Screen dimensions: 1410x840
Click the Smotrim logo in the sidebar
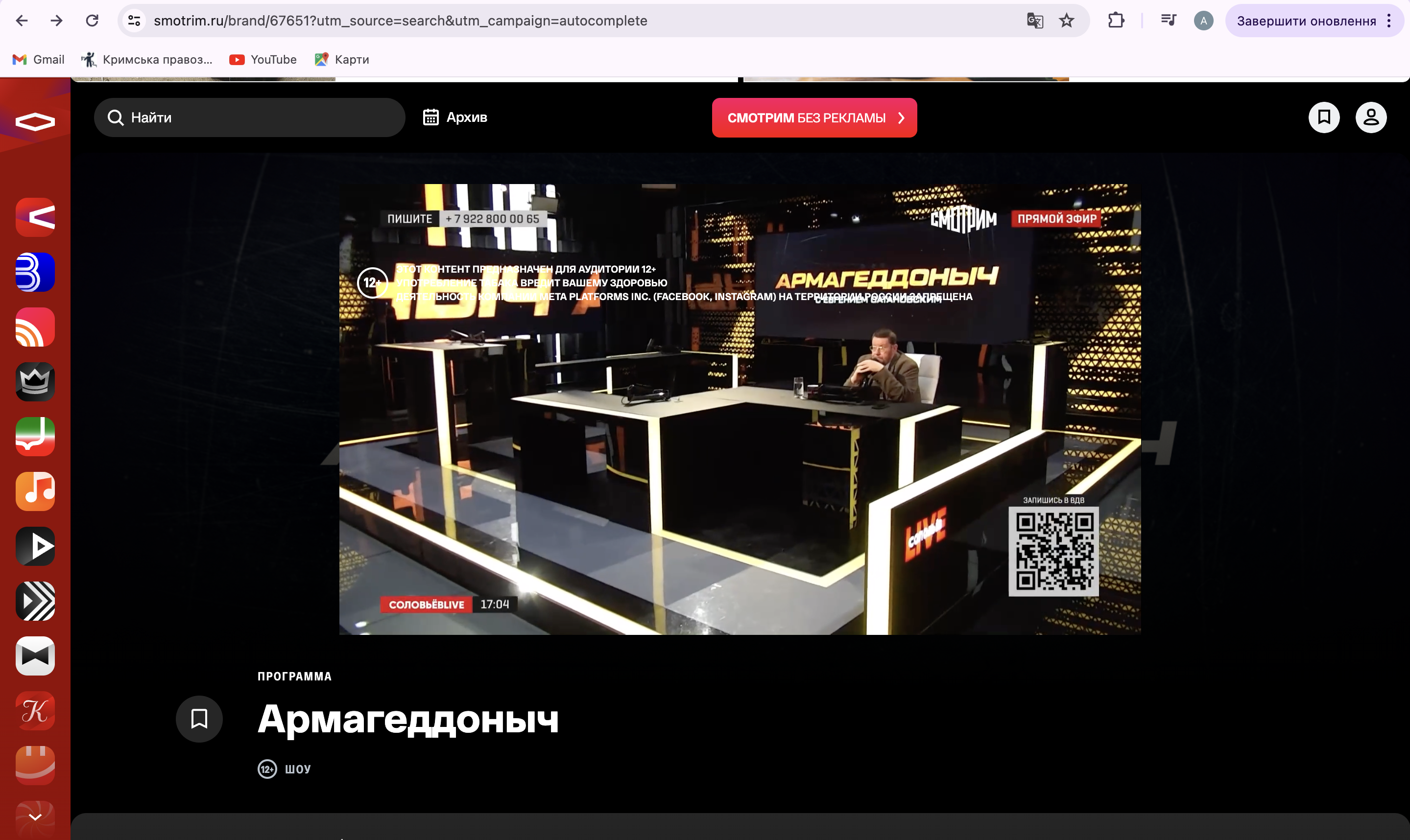(x=35, y=121)
